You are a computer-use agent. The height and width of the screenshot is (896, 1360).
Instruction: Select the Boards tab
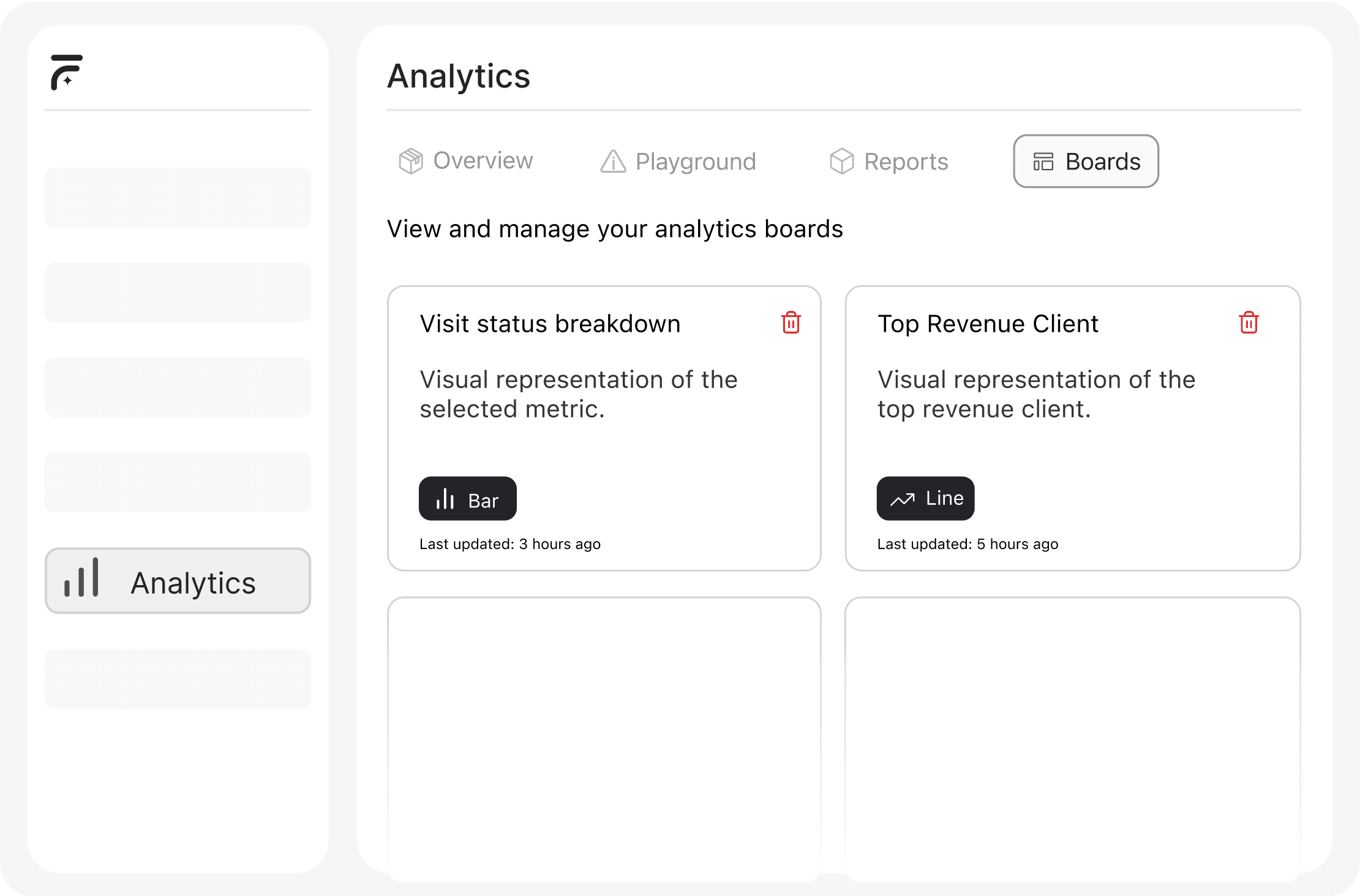1086,162
